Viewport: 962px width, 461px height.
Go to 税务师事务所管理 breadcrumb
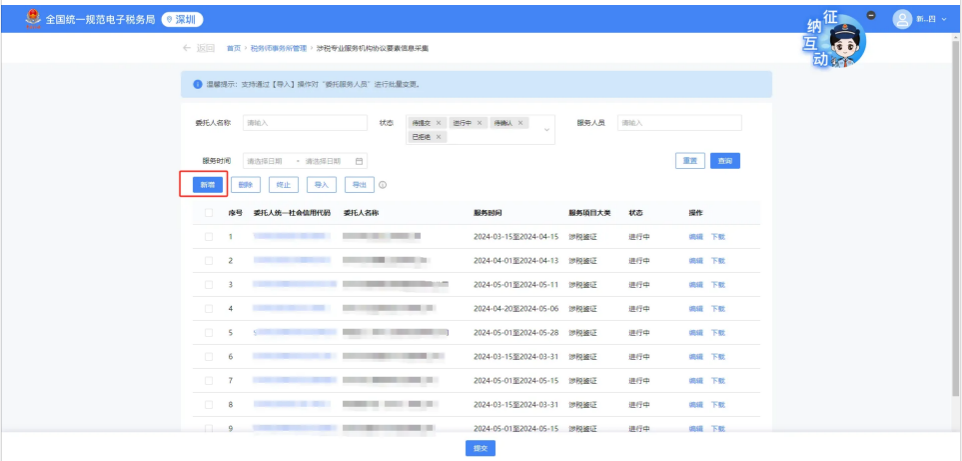click(279, 48)
